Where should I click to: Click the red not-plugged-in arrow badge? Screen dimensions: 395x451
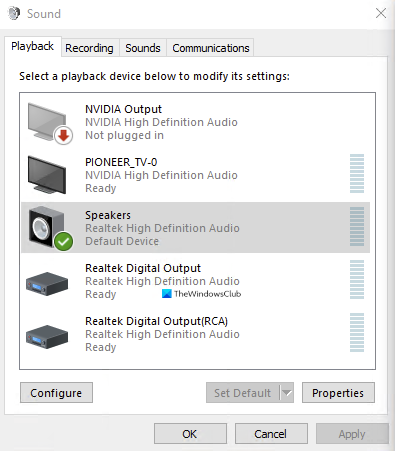(x=63, y=136)
